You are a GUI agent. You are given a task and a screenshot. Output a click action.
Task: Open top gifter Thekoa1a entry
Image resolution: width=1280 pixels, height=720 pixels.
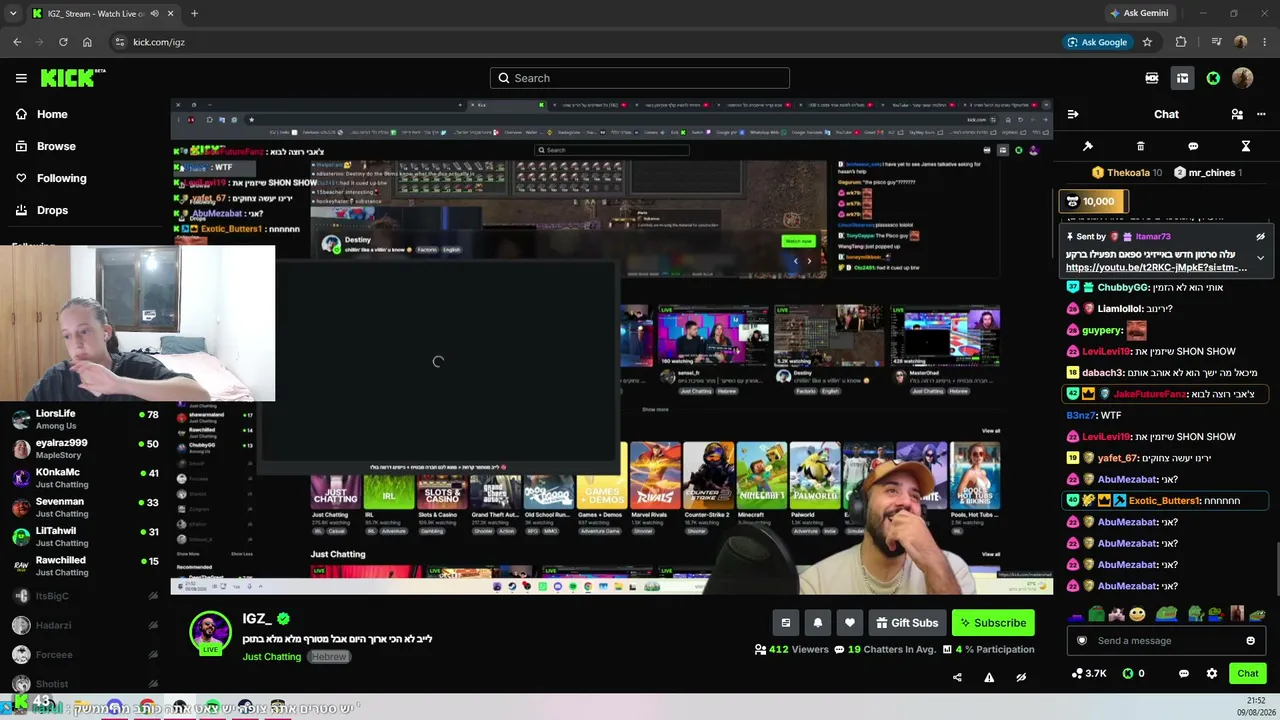tap(1127, 173)
